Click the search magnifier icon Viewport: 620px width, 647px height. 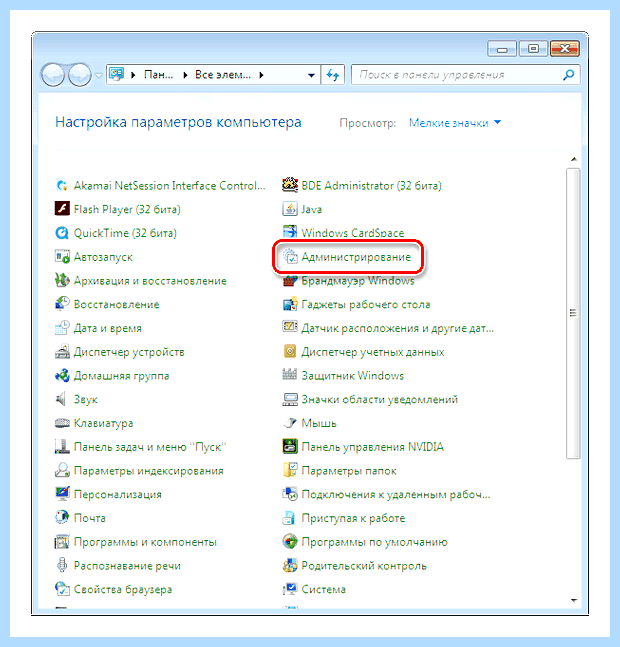(x=568, y=75)
